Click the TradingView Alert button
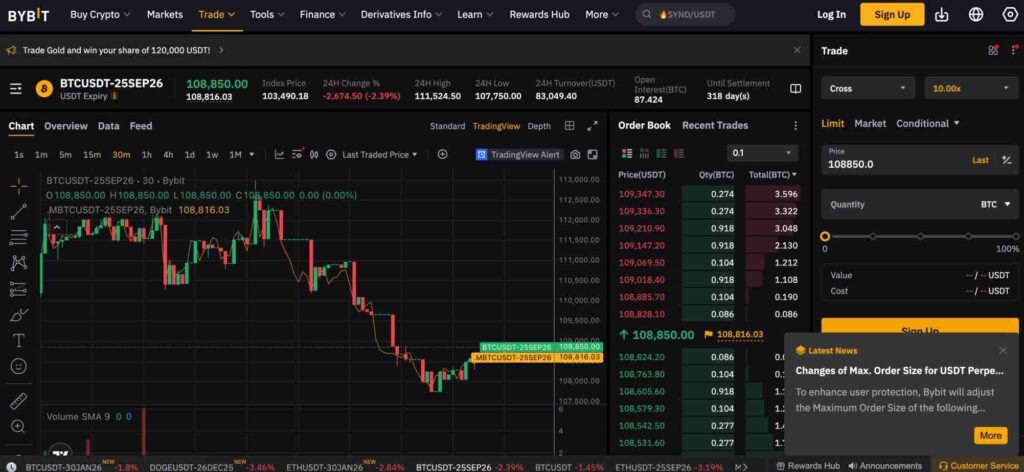Viewport: 1024px width, 472px height. (x=518, y=155)
